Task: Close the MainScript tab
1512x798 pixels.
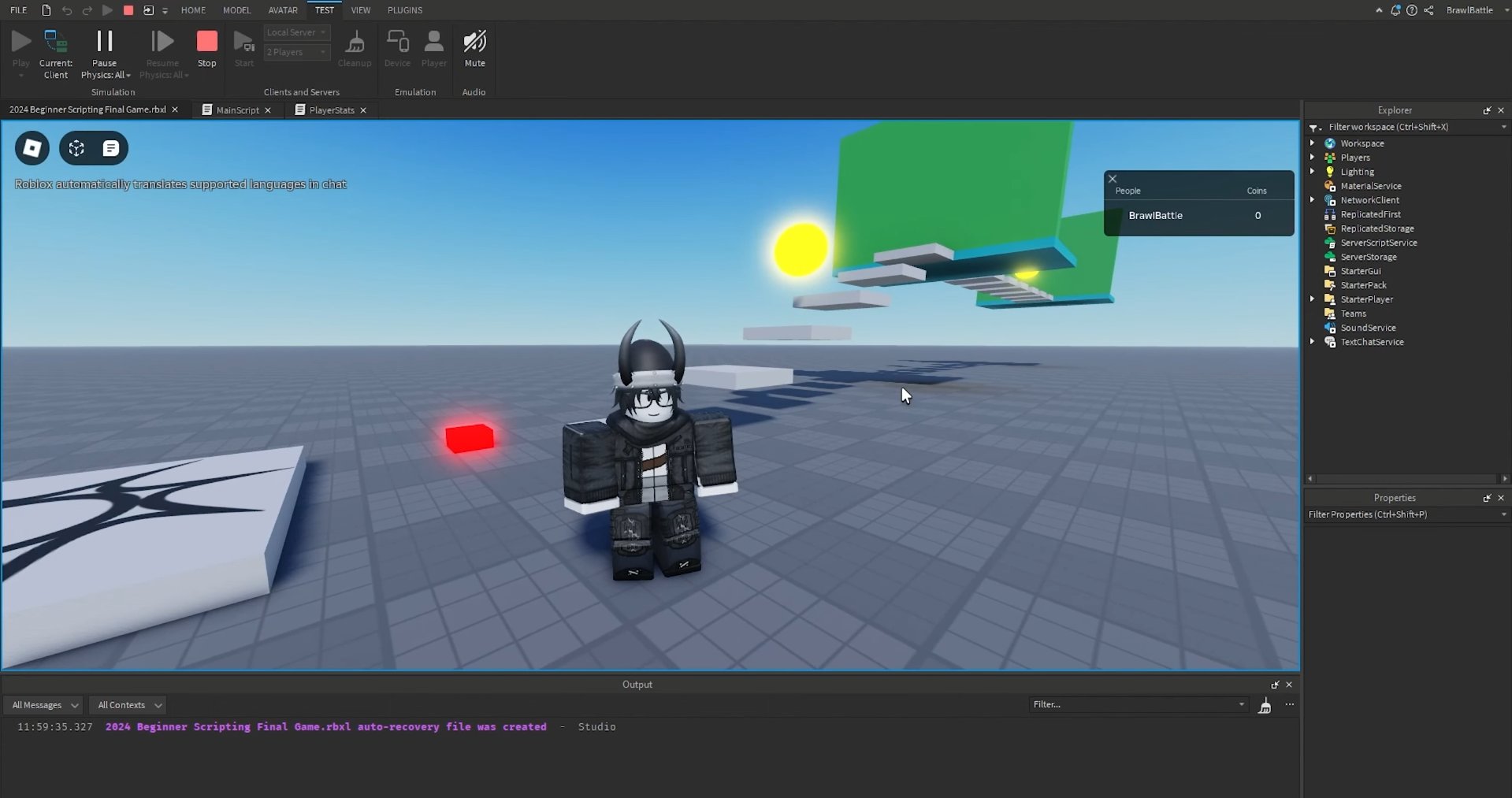Action: [268, 110]
